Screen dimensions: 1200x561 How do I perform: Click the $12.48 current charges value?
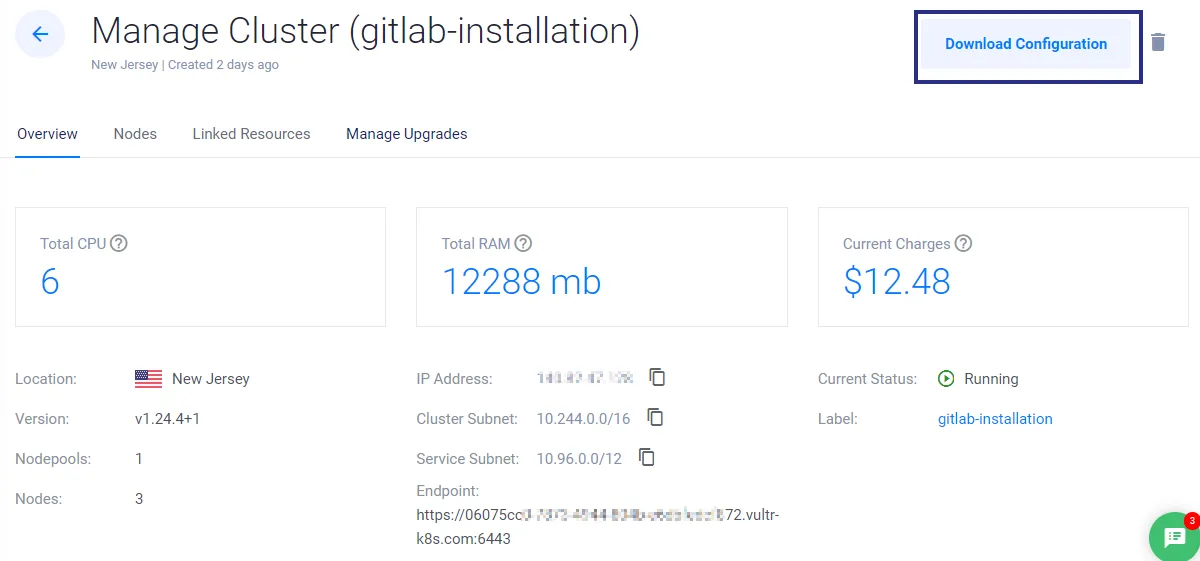[897, 282]
